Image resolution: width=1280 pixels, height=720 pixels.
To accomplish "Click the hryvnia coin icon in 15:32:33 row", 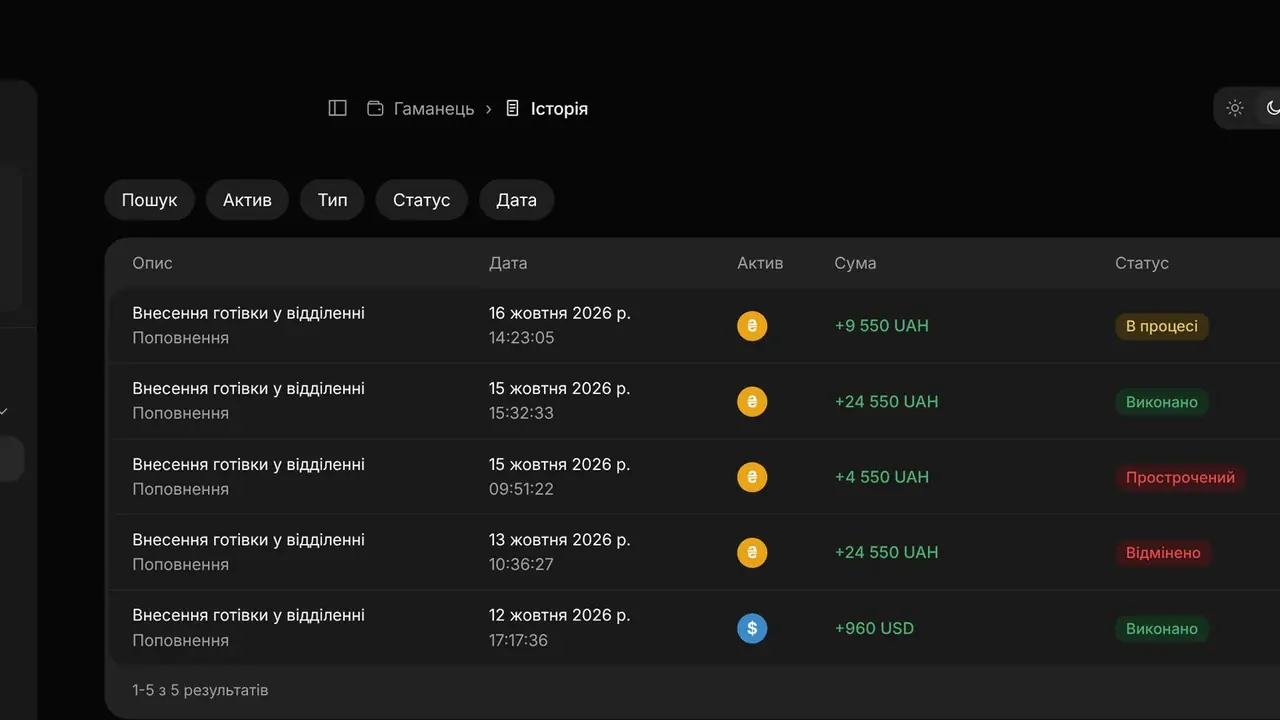I will click(x=752, y=402).
